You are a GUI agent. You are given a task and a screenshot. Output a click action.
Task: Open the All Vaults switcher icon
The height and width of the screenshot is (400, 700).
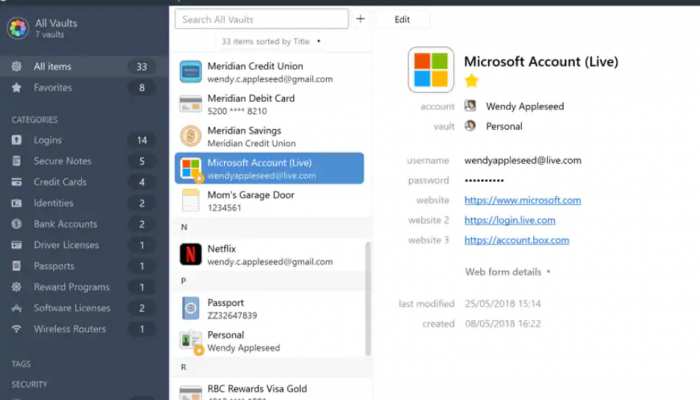[18, 28]
